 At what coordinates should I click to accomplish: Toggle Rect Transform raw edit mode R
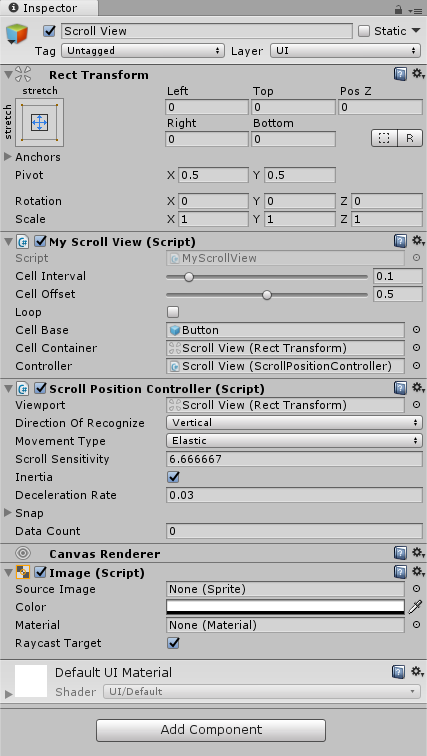tap(410, 138)
